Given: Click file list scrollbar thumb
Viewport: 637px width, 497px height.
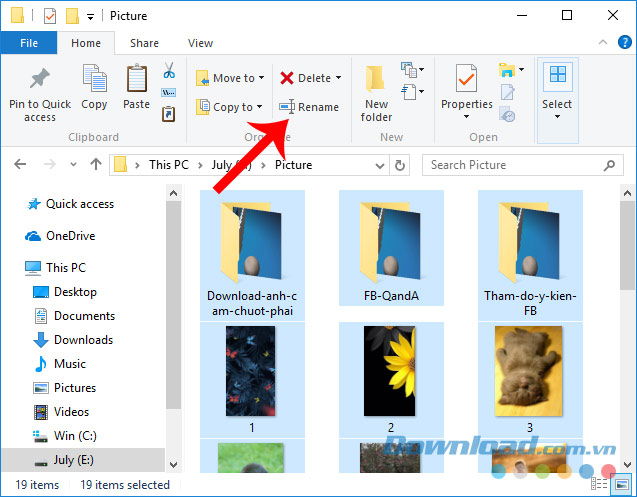Looking at the screenshot, I should pyautogui.click(x=627, y=245).
